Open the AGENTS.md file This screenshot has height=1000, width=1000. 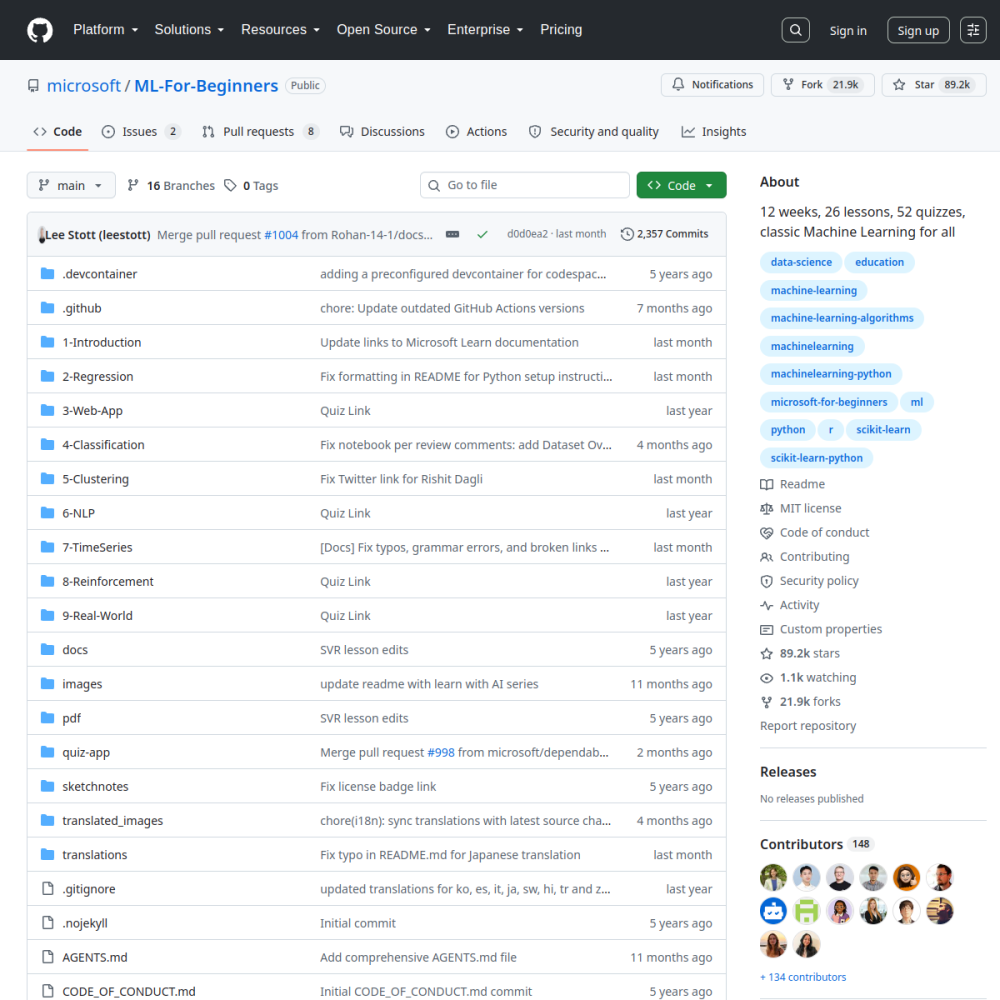[x=94, y=957]
